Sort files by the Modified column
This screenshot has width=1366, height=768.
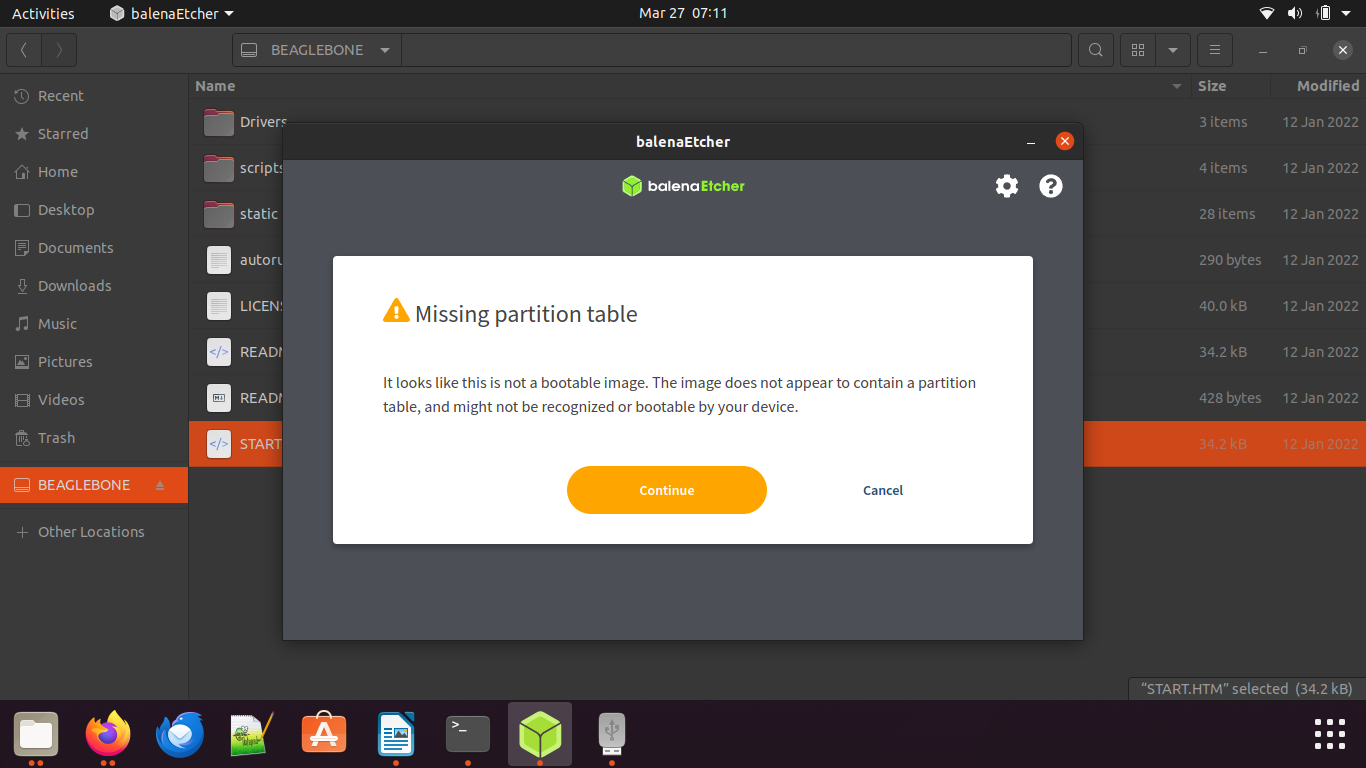1328,86
